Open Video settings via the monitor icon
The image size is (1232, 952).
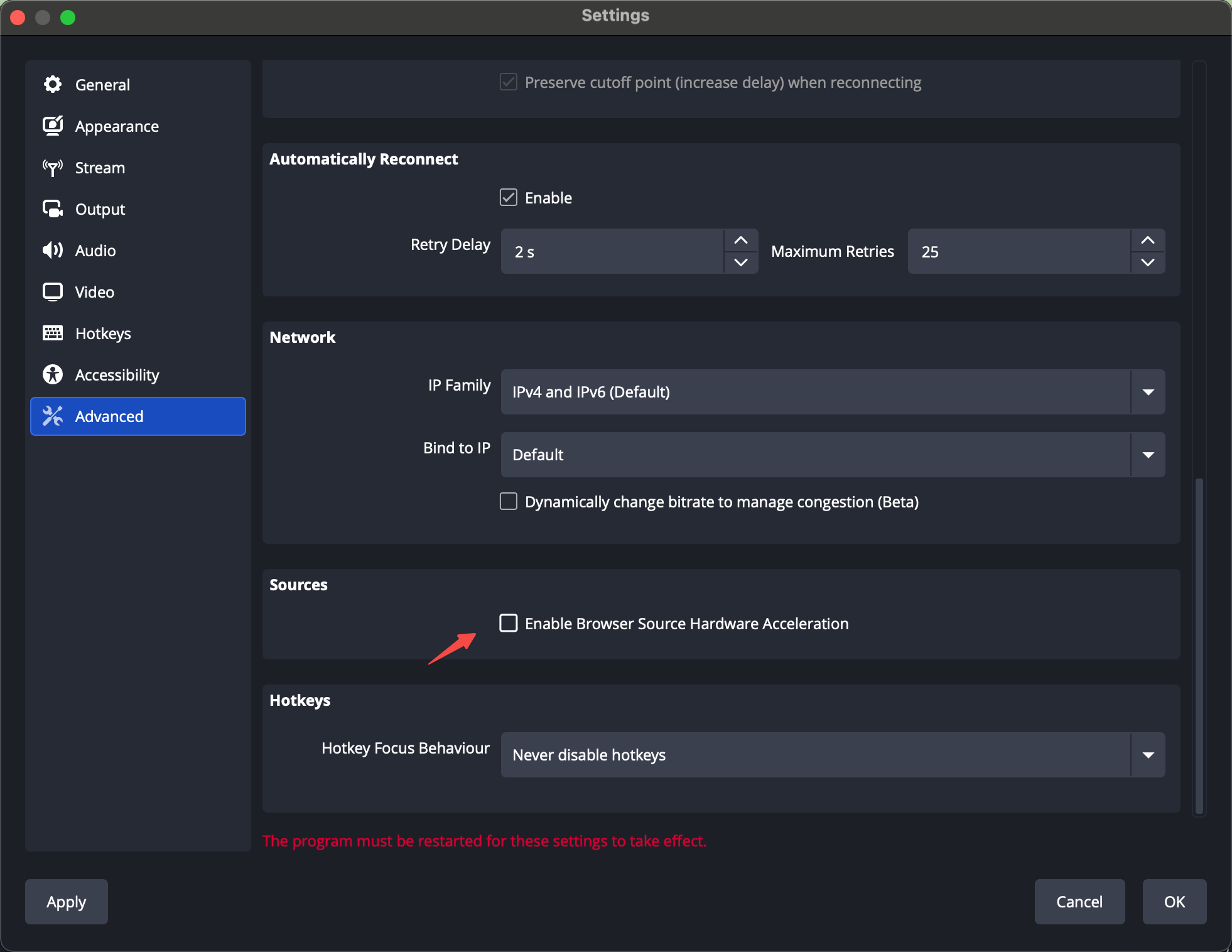(53, 291)
